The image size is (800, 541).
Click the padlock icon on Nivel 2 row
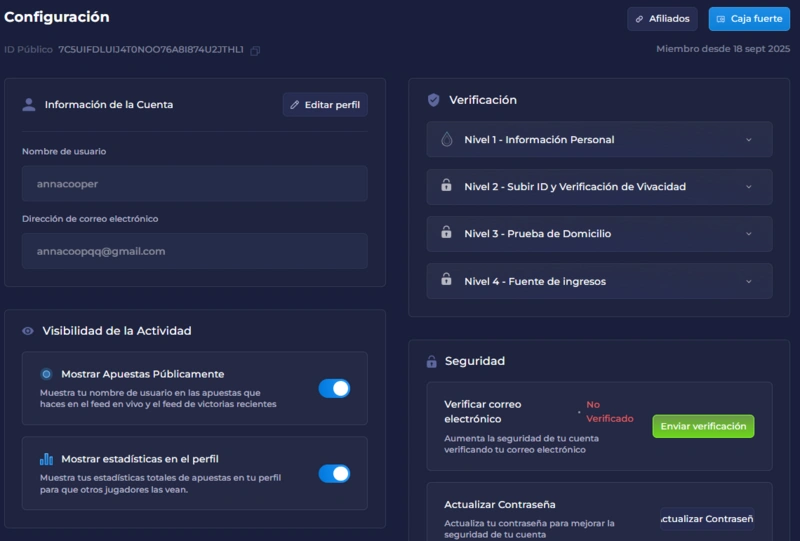[x=446, y=186]
